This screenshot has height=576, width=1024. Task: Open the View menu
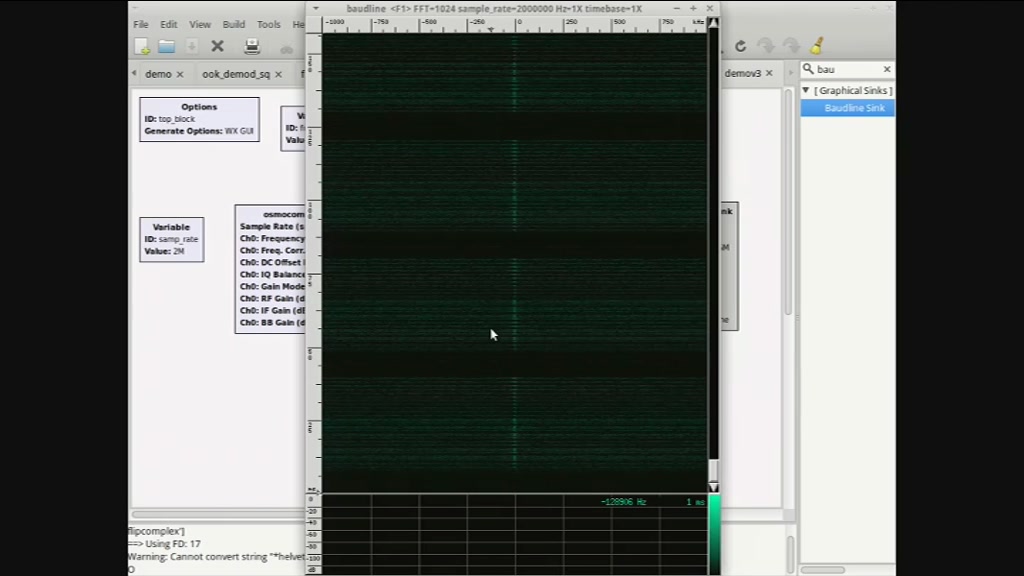[x=200, y=24]
